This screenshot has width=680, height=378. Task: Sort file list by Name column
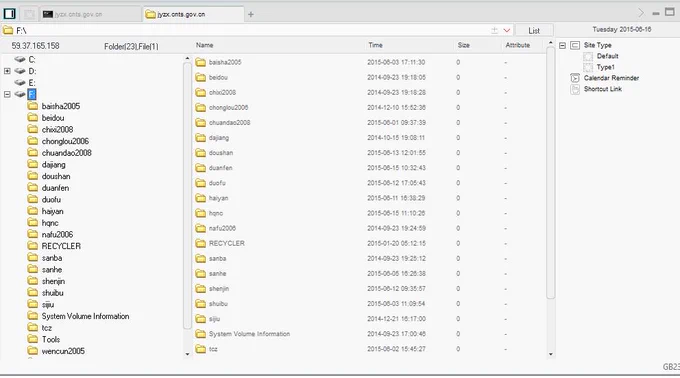tap(204, 45)
